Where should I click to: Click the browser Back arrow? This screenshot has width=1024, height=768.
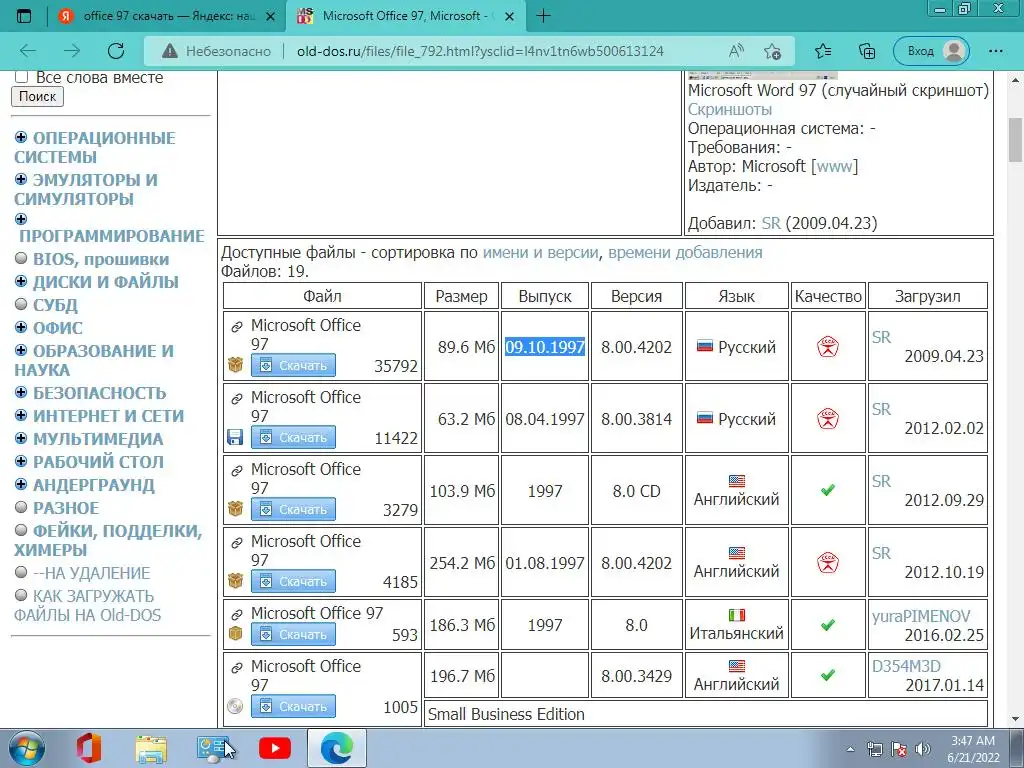(x=28, y=51)
